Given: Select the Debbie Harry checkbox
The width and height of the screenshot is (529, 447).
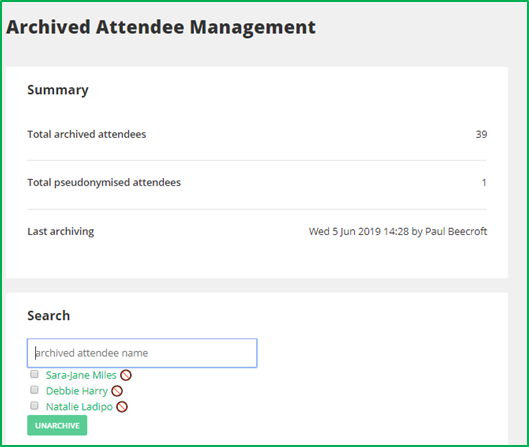Looking at the screenshot, I should (34, 390).
